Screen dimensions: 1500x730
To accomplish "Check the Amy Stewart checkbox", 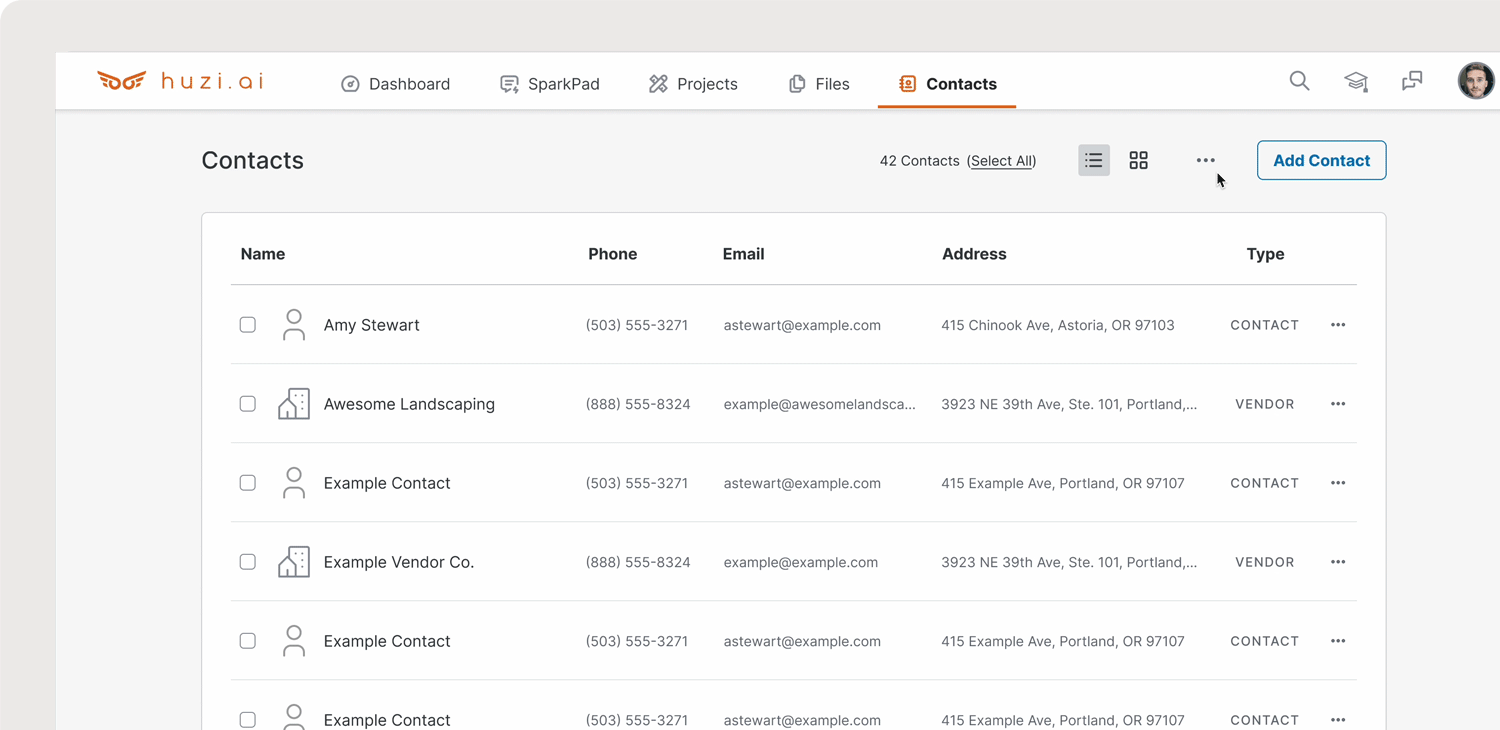I will click(248, 325).
